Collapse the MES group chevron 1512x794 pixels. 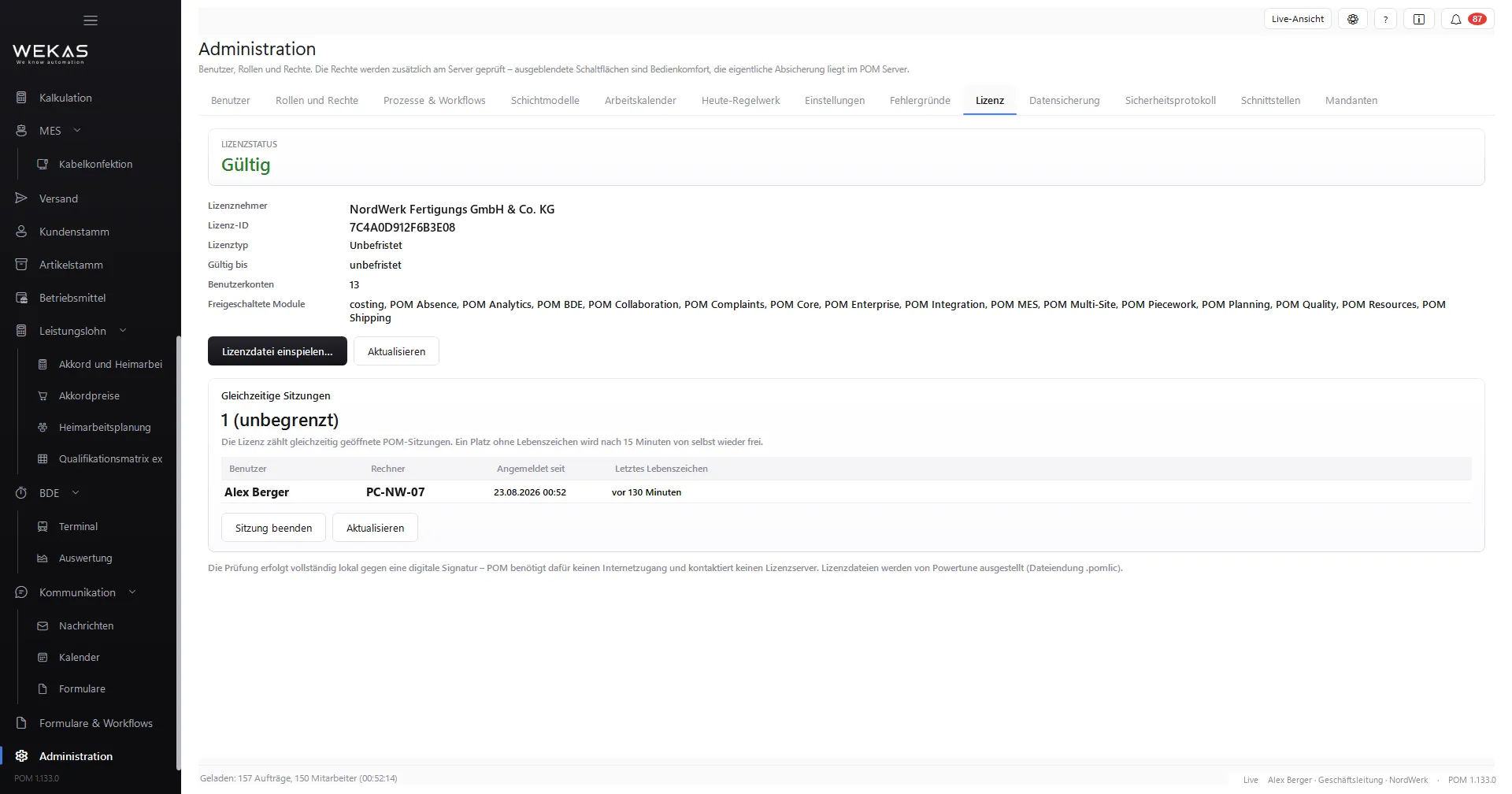pyautogui.click(x=77, y=130)
